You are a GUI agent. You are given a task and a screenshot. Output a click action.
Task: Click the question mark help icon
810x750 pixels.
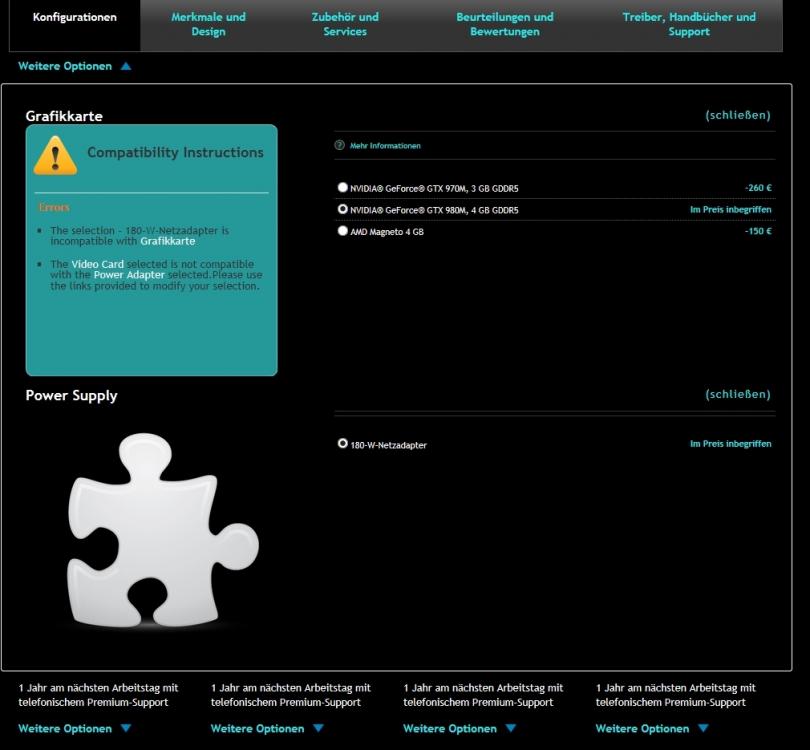coord(340,146)
